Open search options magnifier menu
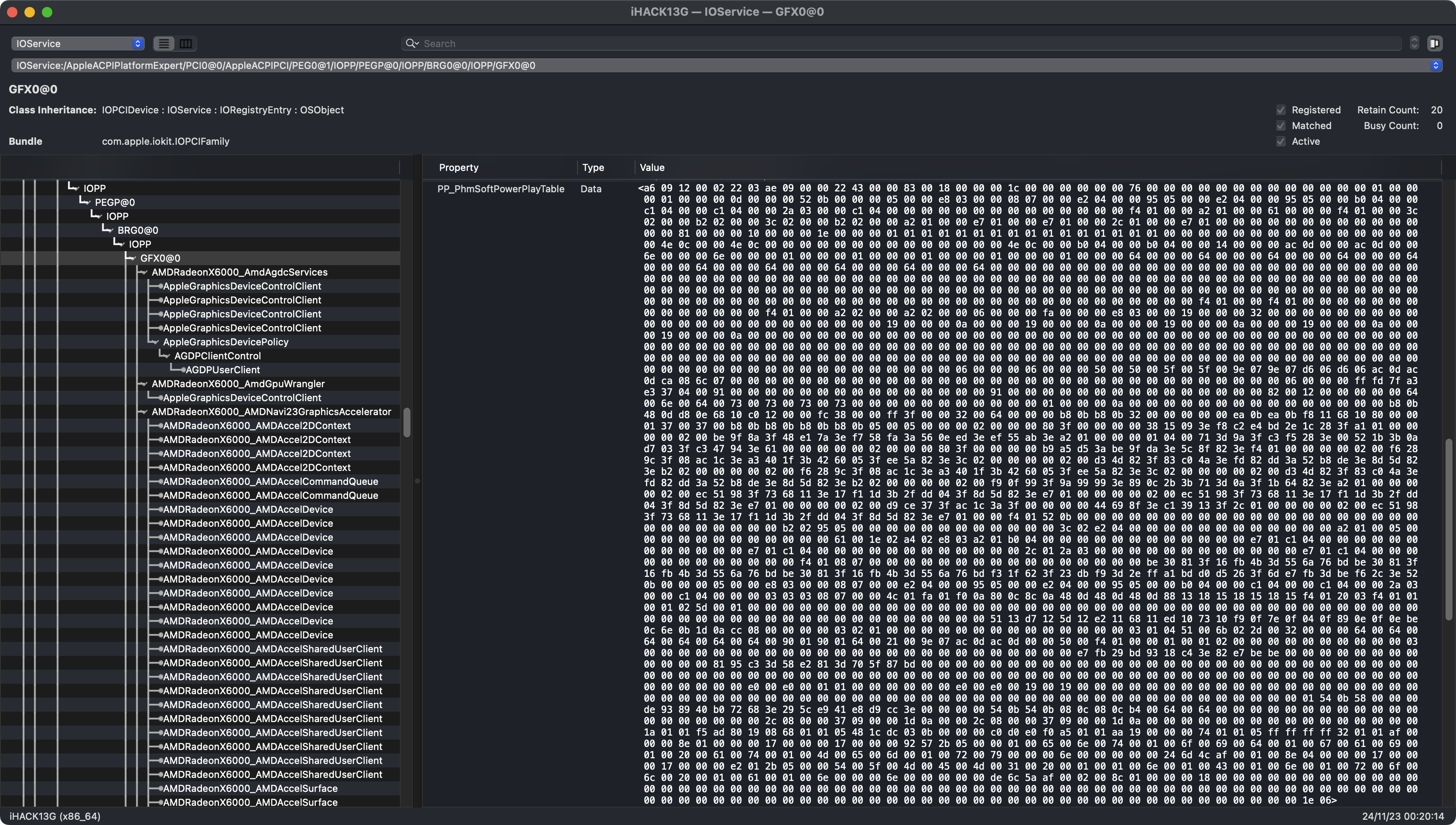Image resolution: width=1456 pixels, height=825 pixels. 412,44
